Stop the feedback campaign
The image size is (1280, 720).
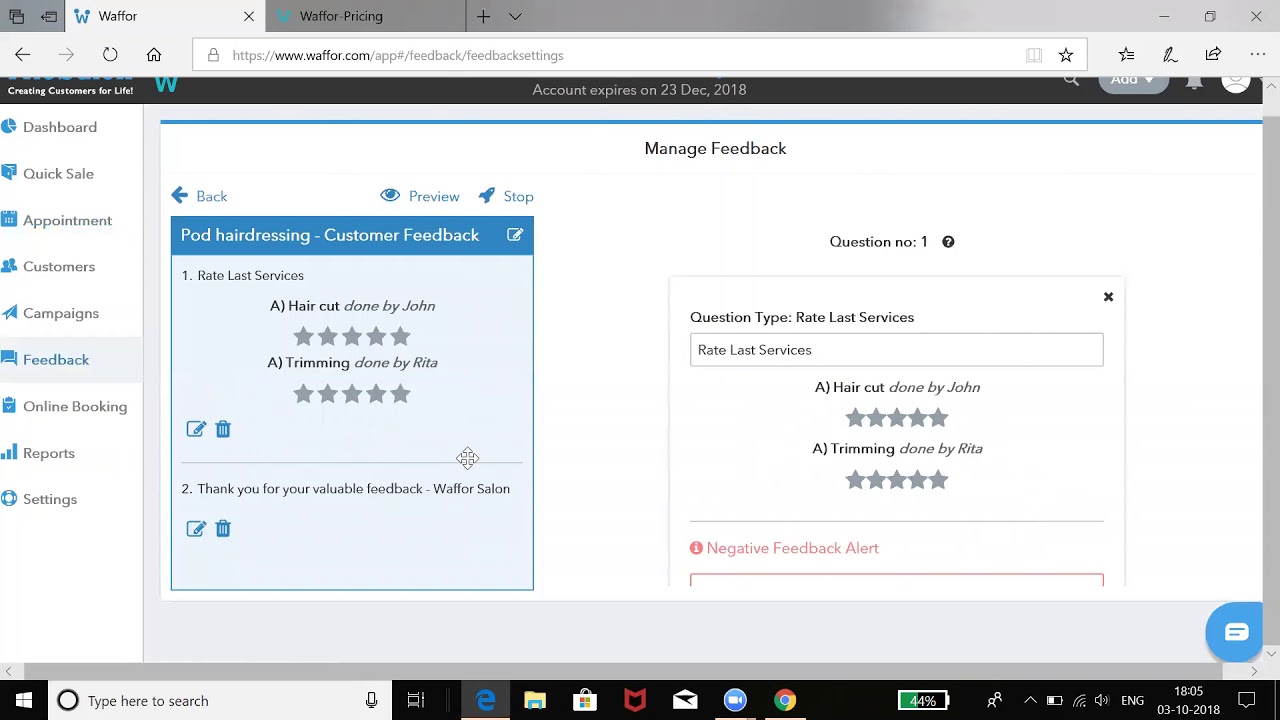[506, 196]
